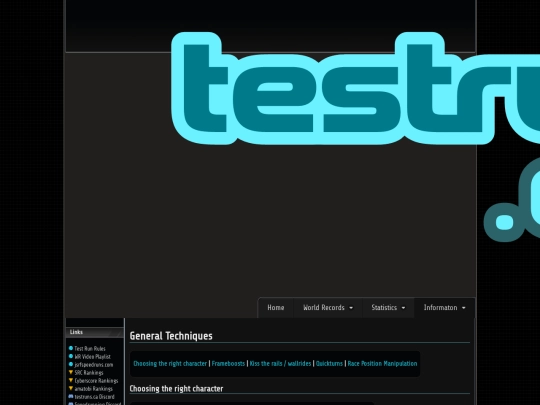This screenshot has height=405, width=540.
Task: Click the blue bullet beside WR Video Playlist
Action: coord(71,356)
